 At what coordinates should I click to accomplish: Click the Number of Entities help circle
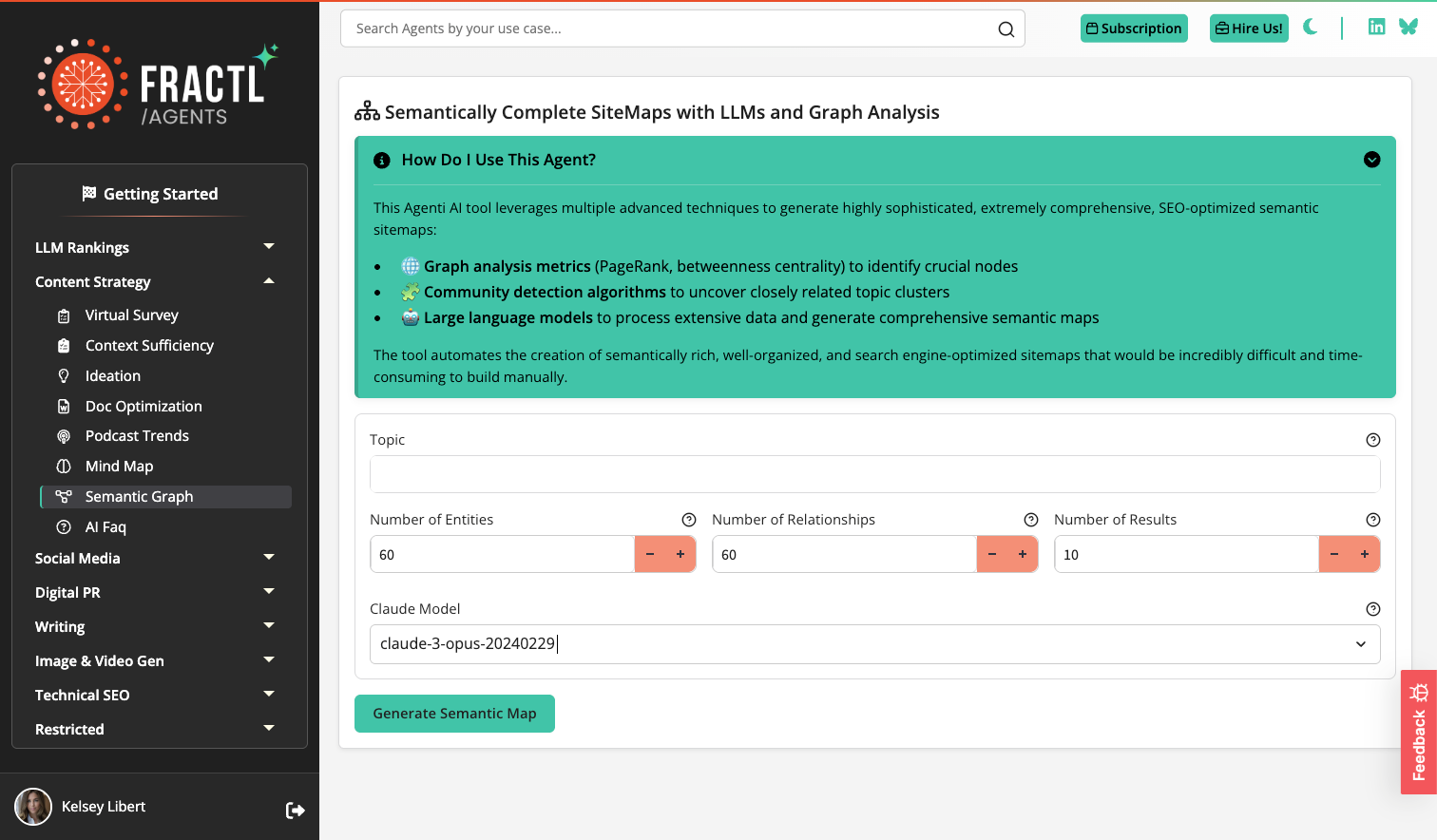click(688, 520)
